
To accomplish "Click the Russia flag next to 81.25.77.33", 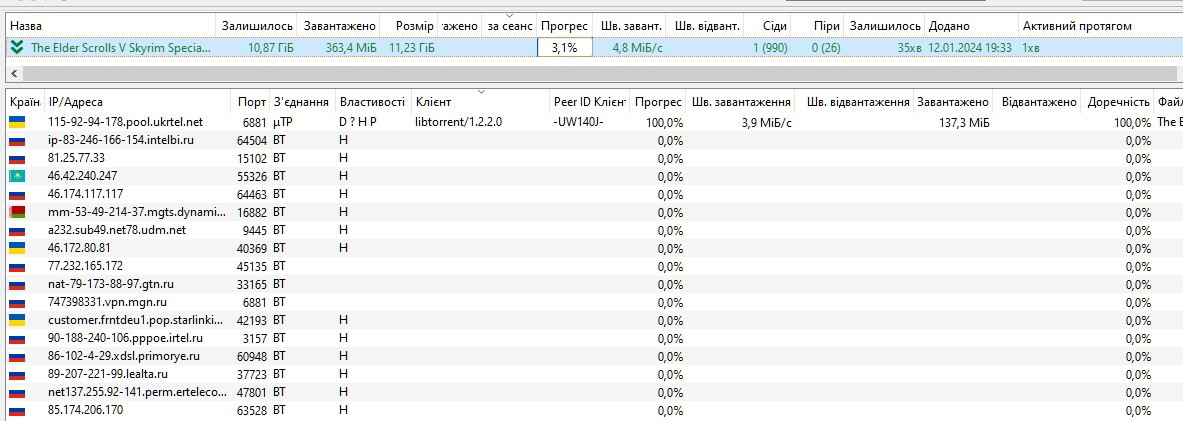I will 17,158.
